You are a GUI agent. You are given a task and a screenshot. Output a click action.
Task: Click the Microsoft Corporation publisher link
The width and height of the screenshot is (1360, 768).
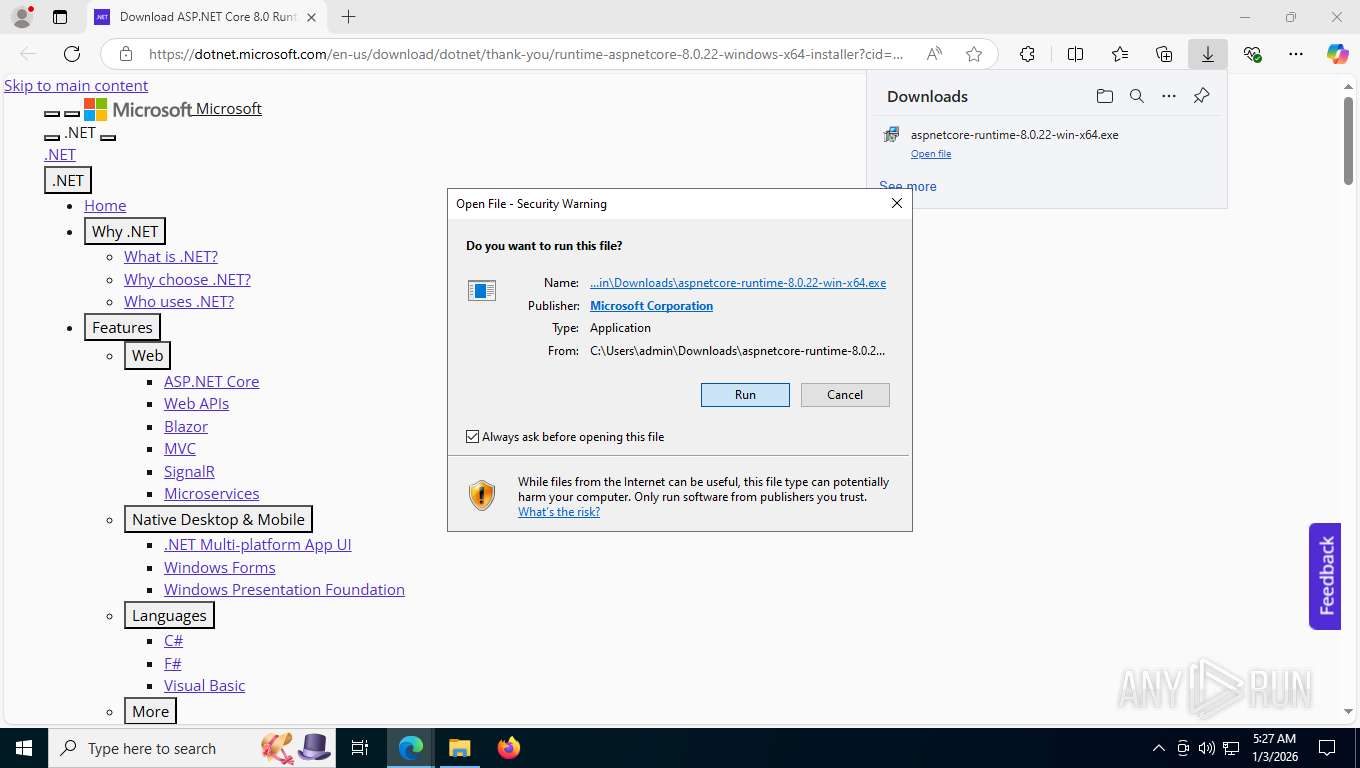(x=651, y=306)
